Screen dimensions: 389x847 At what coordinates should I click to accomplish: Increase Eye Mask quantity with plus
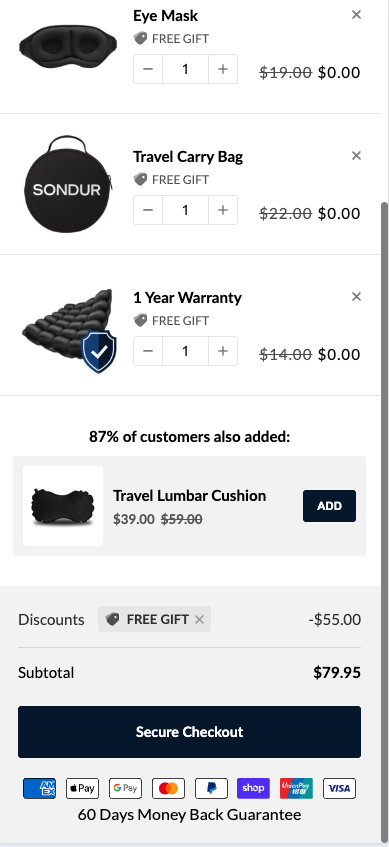(x=223, y=69)
